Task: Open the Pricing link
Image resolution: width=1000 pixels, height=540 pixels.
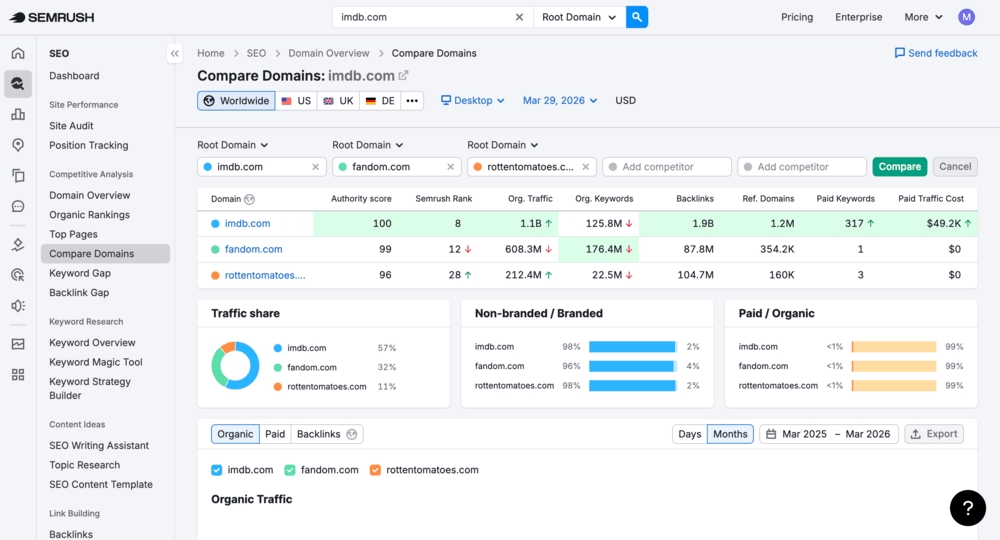Action: click(797, 17)
